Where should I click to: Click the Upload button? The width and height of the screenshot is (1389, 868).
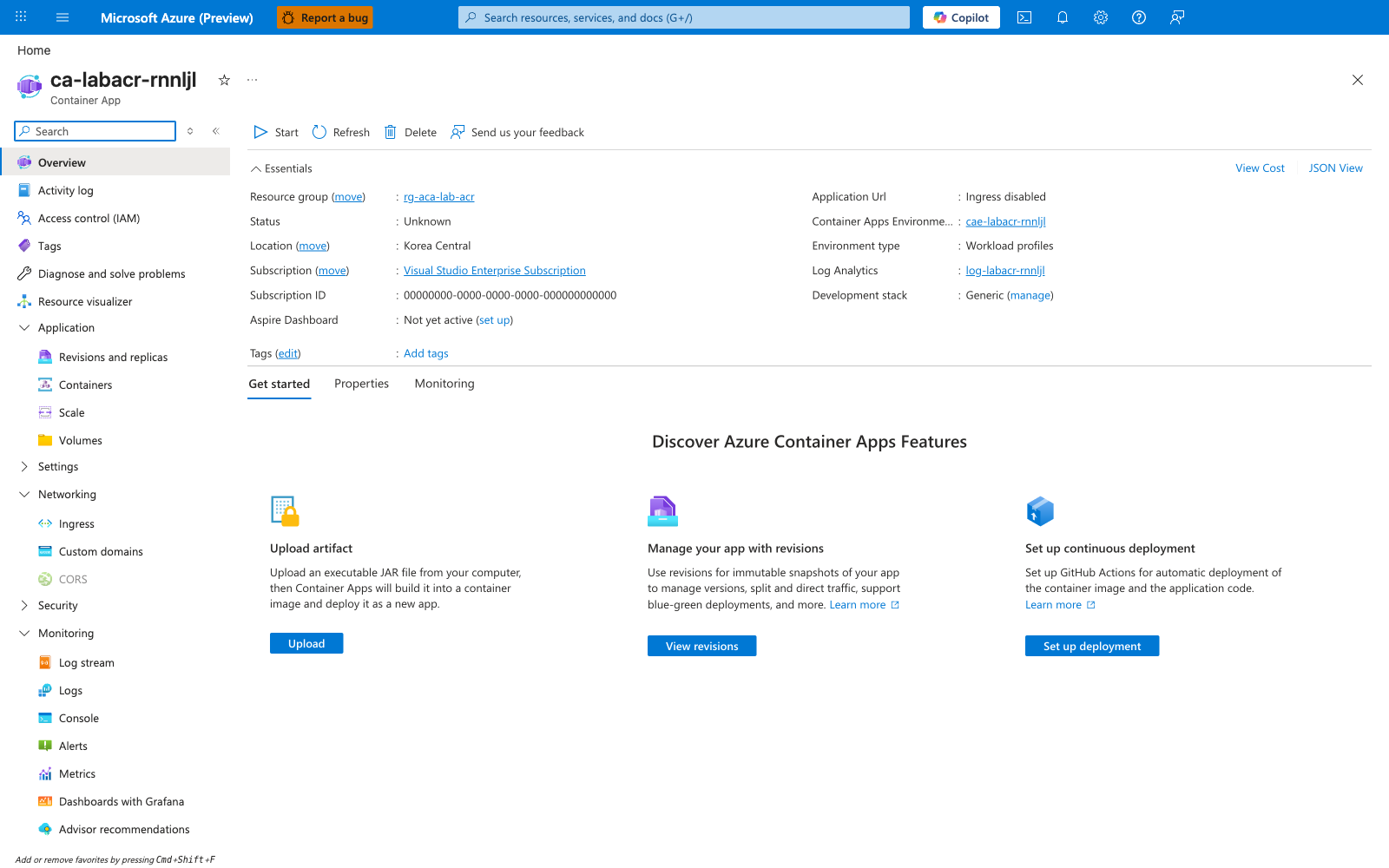pyautogui.click(x=306, y=643)
